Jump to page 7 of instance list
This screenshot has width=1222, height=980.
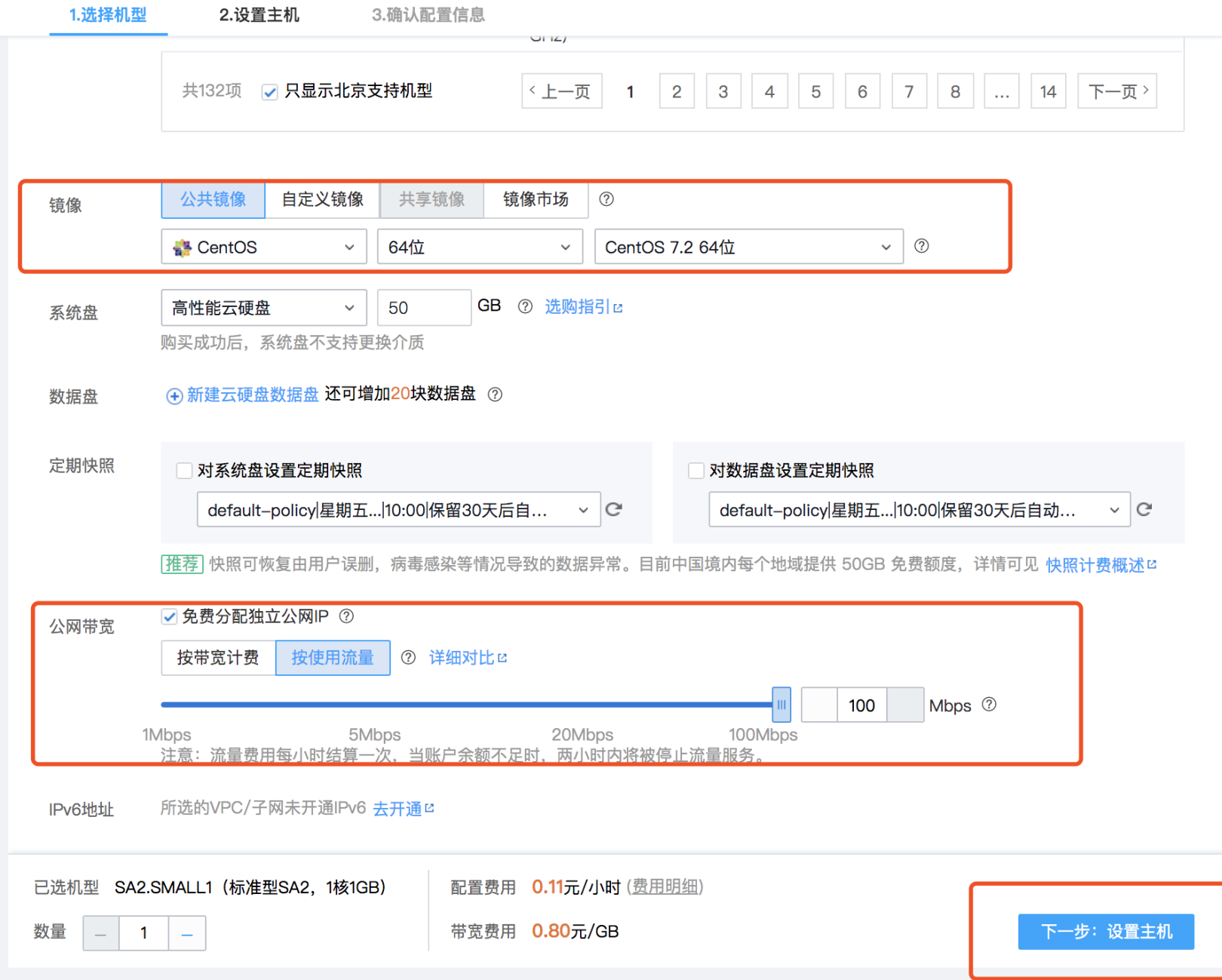pos(909,91)
